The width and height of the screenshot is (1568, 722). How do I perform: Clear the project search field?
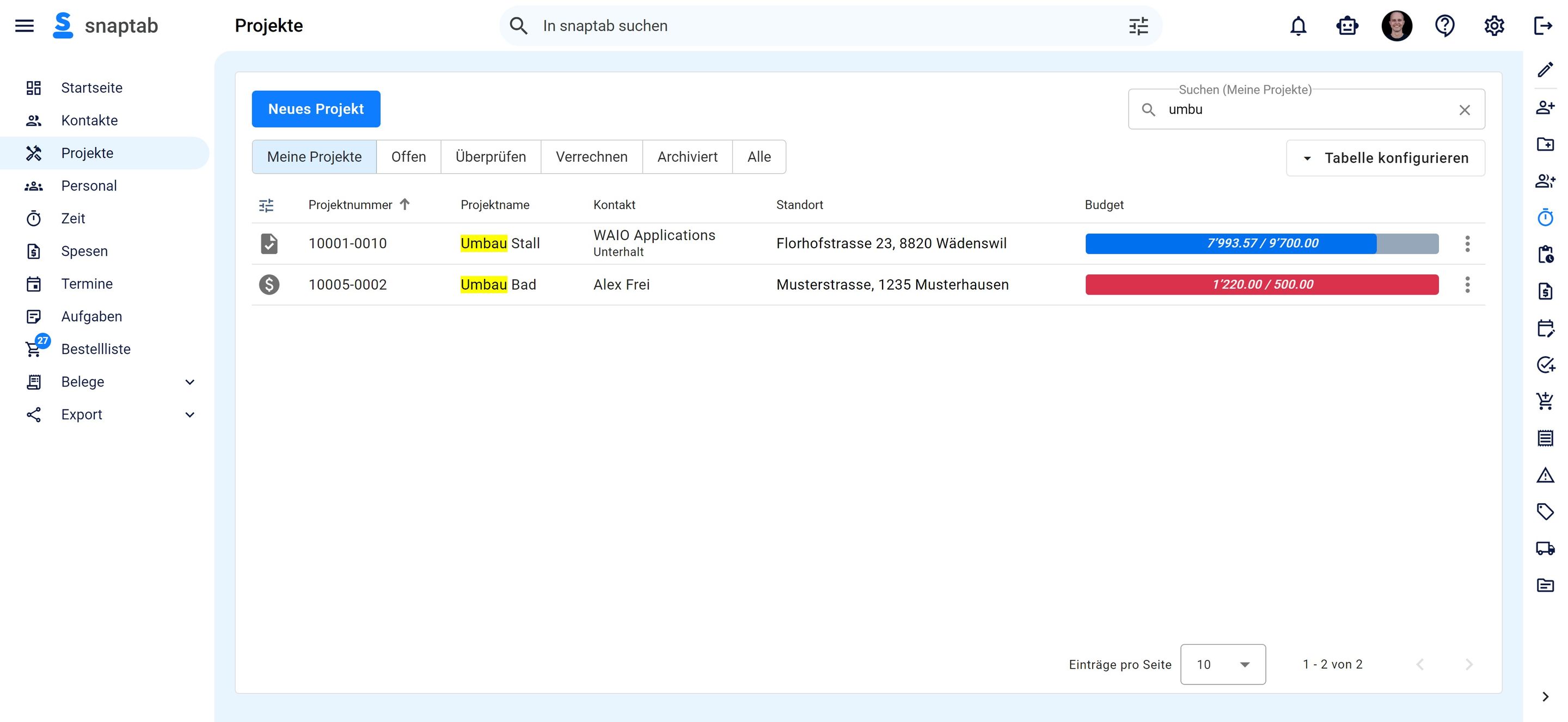(x=1465, y=109)
